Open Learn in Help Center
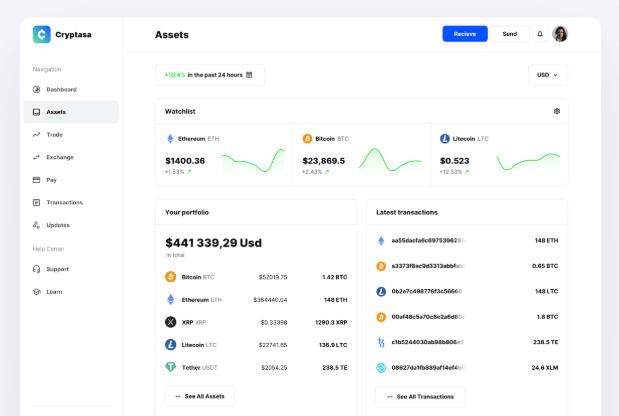This screenshot has height=416, width=619. [71, 292]
